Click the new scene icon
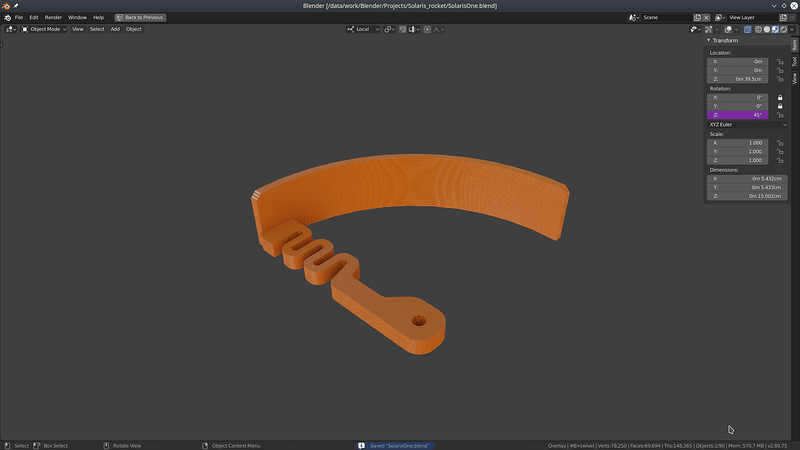The width and height of the screenshot is (800, 450). click(697, 17)
